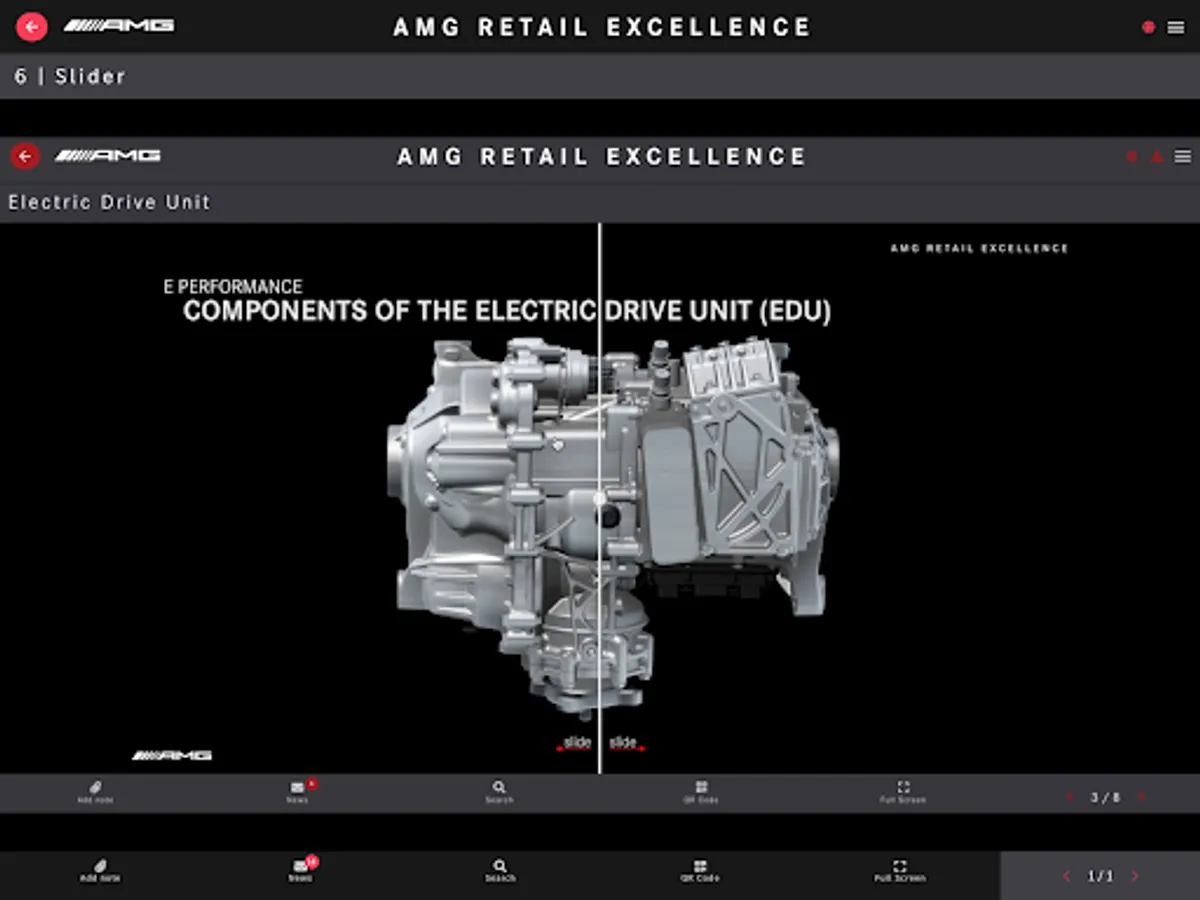The height and width of the screenshot is (900, 1200).
Task: Go to next page of 3/8 pager
Action: click(x=1141, y=797)
